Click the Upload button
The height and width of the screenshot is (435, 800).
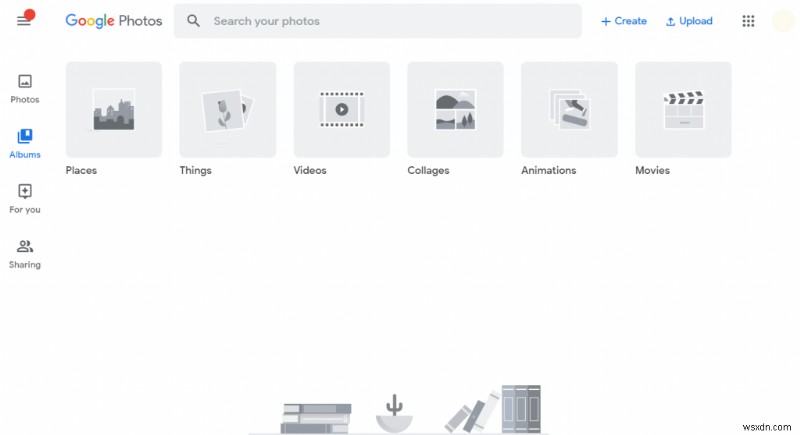point(689,21)
